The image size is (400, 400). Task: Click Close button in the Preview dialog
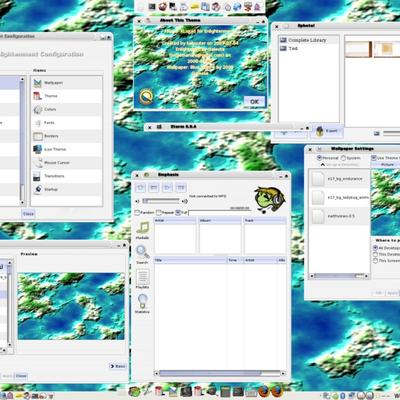click(x=21, y=376)
